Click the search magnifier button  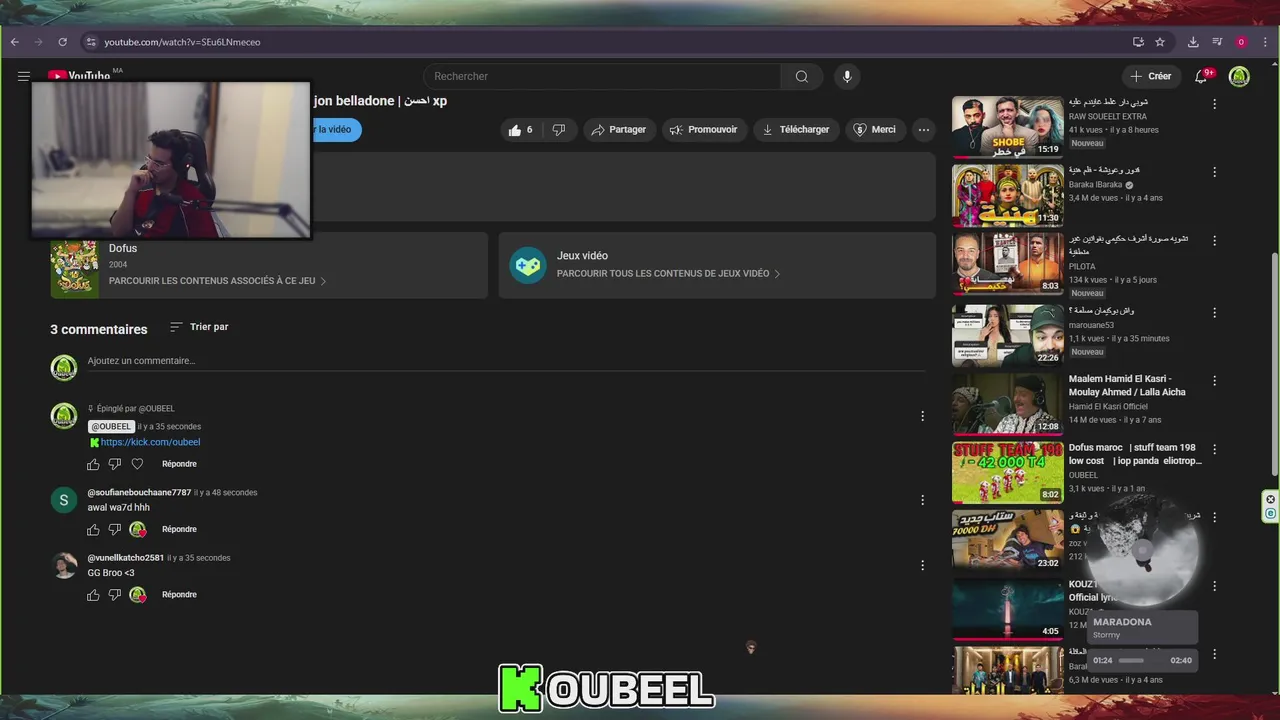801,76
